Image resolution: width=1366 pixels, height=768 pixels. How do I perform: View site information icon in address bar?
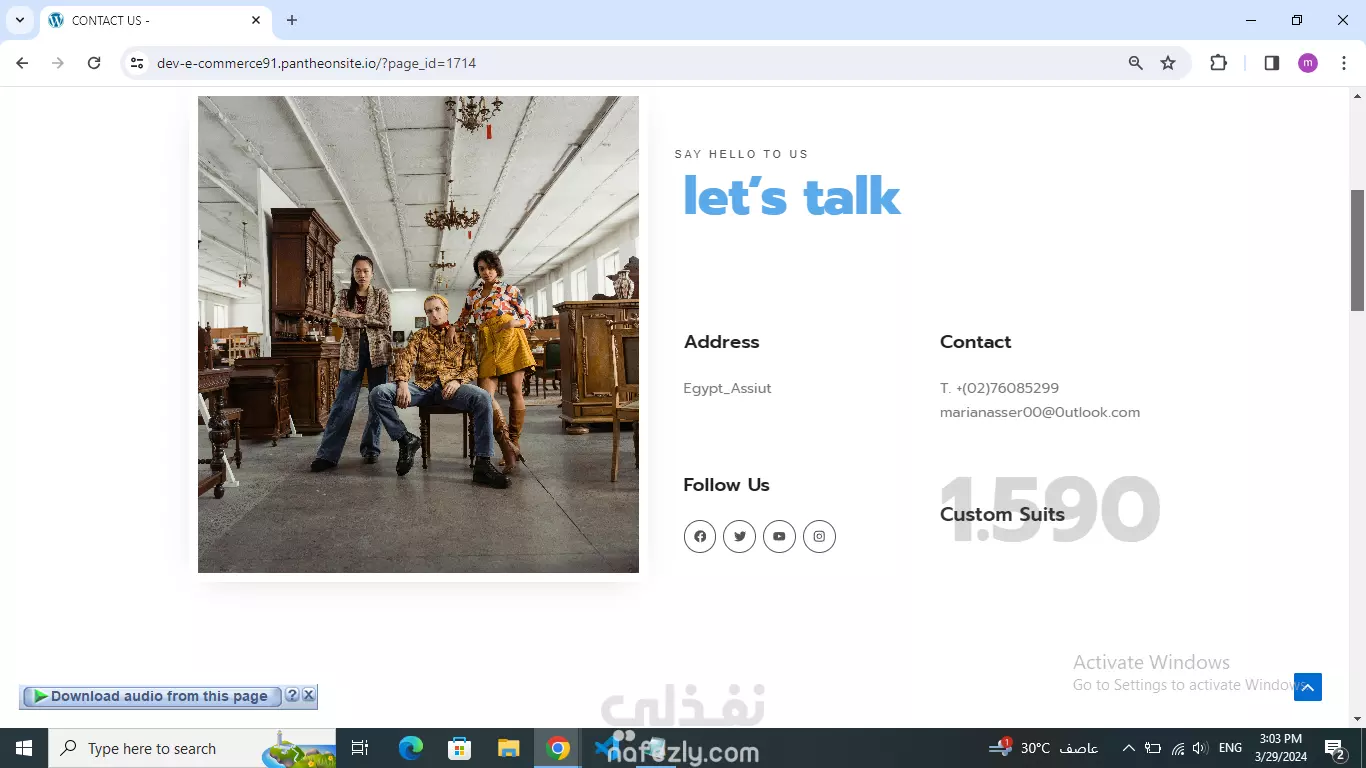click(137, 63)
